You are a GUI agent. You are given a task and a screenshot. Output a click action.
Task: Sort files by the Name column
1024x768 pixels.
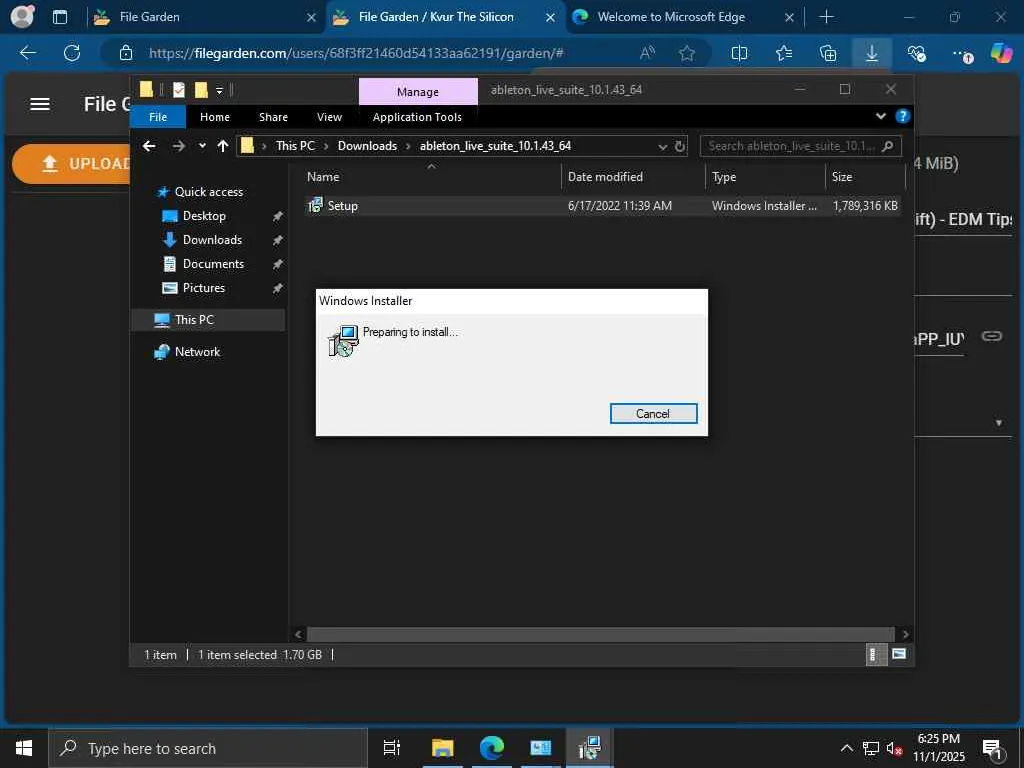(431, 177)
